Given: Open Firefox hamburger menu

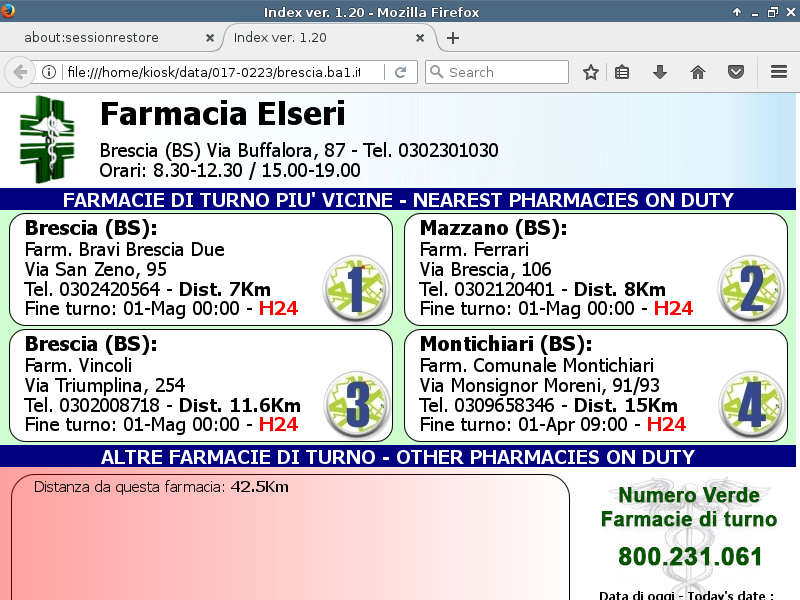Looking at the screenshot, I should tap(779, 72).
